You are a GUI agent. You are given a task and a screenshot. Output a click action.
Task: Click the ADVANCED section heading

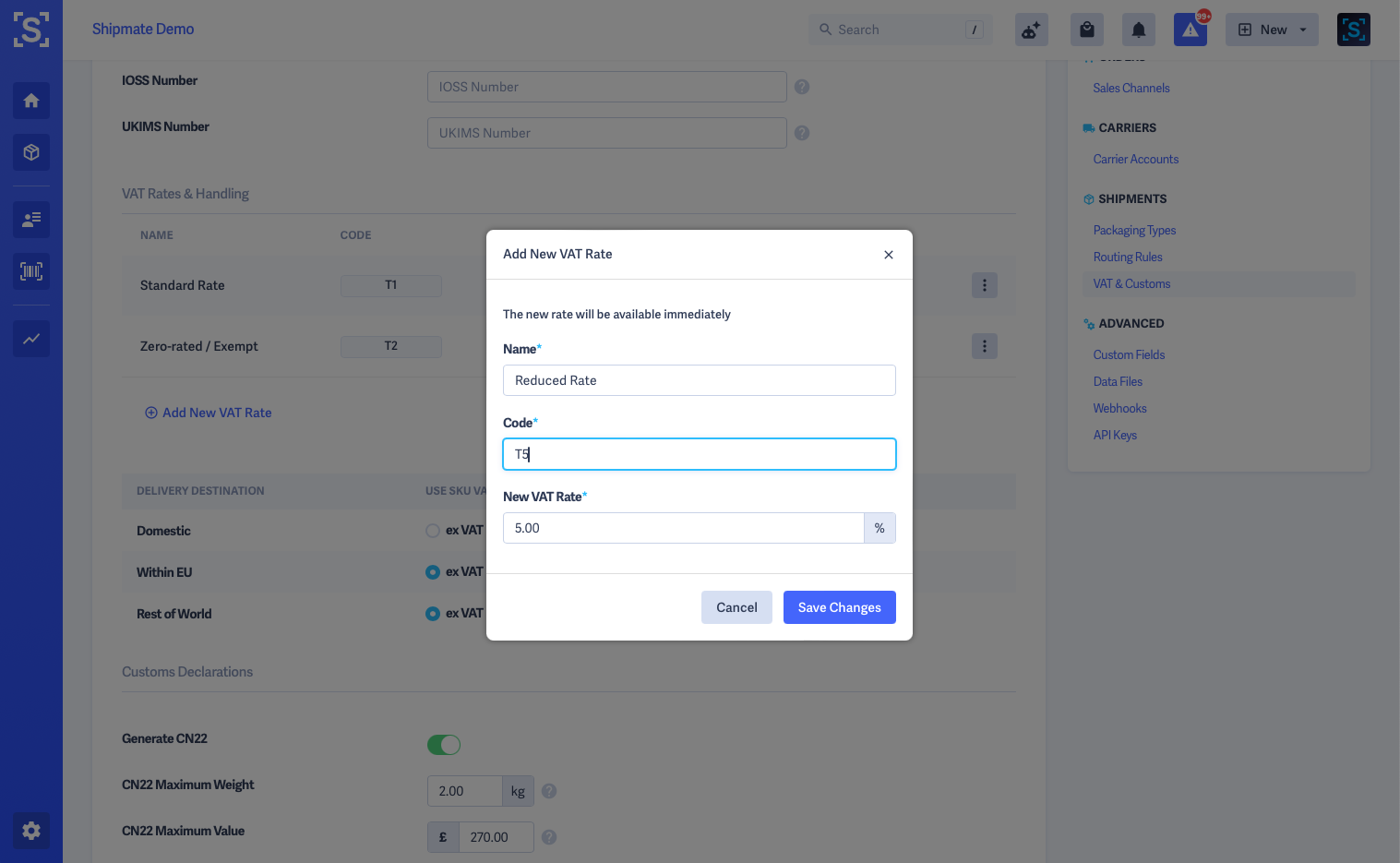(x=1131, y=324)
